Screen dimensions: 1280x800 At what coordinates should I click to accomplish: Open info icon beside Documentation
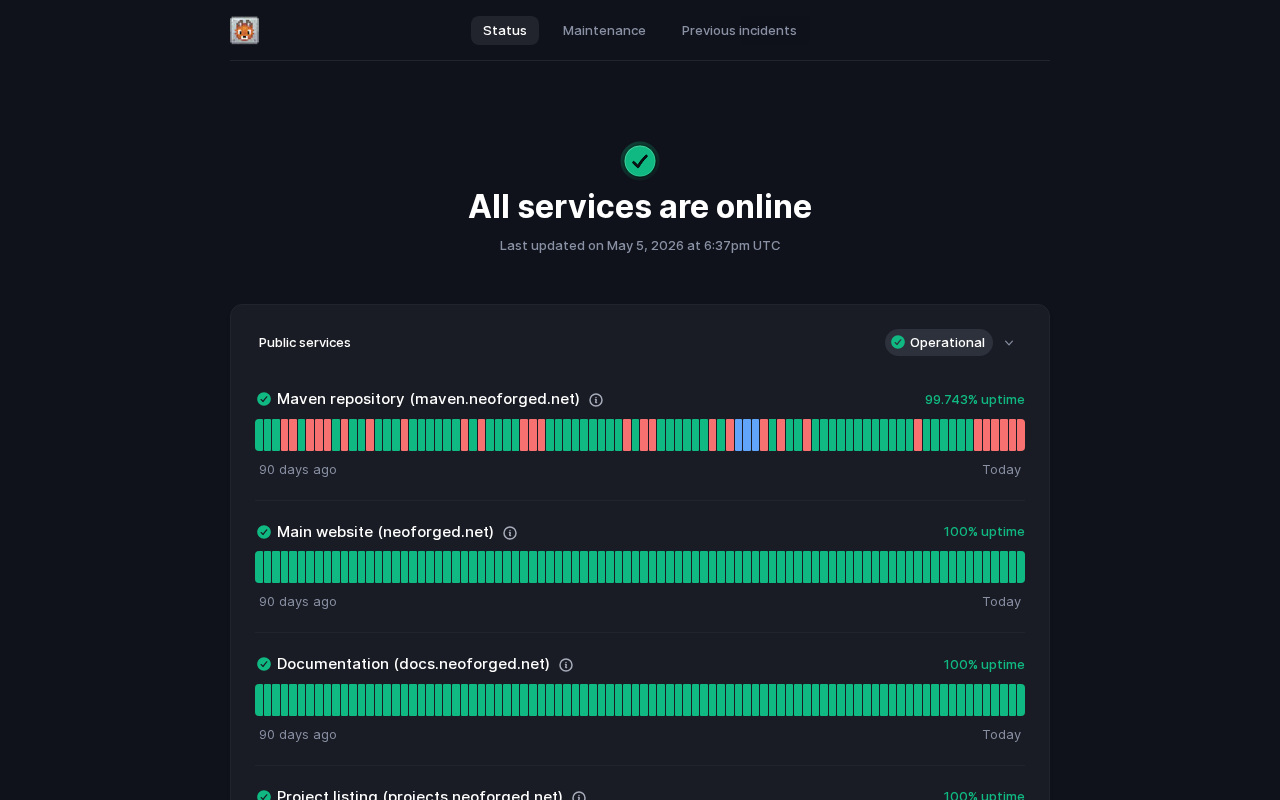click(566, 665)
